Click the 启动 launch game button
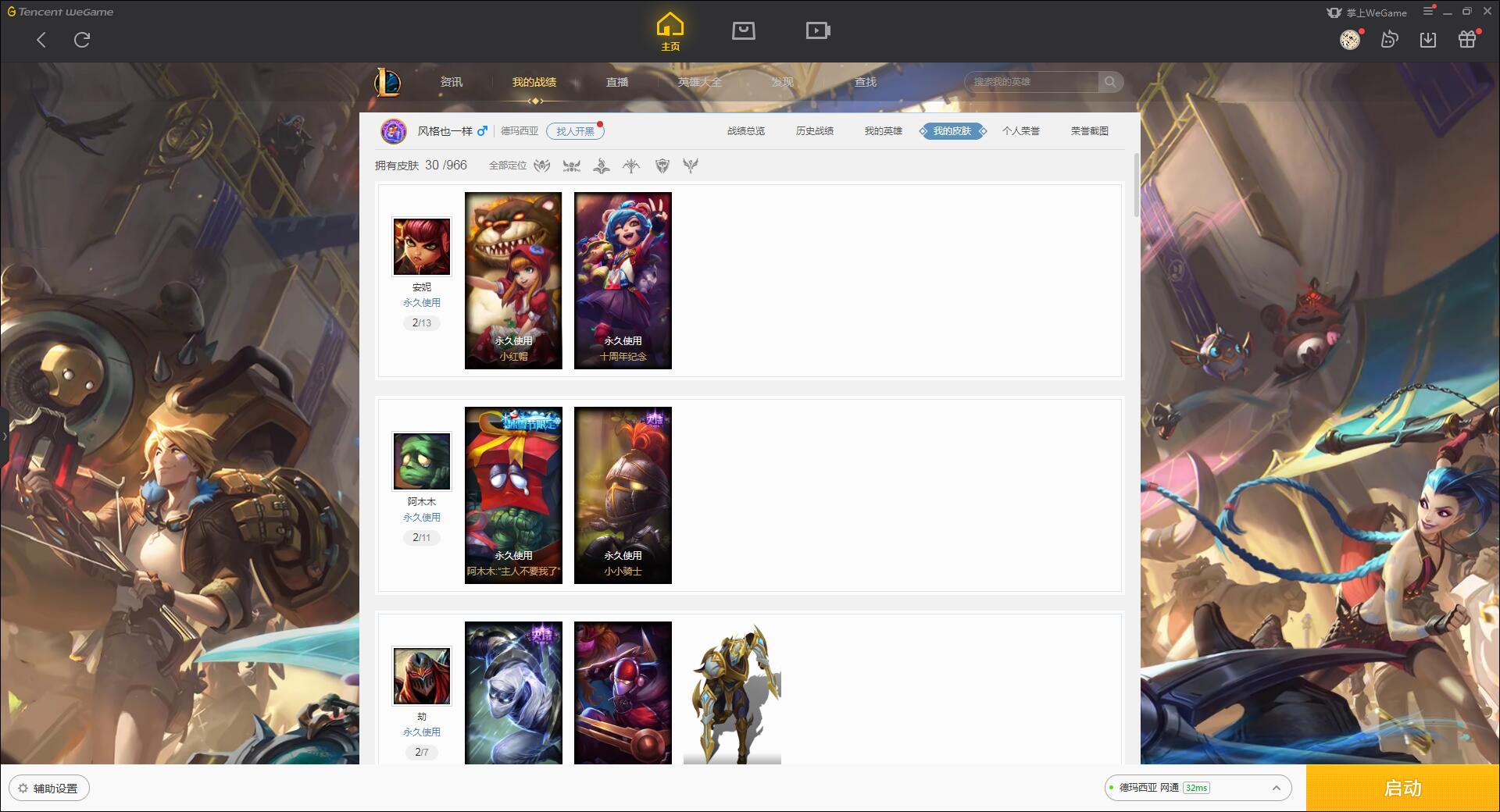1500x812 pixels. point(1403,788)
